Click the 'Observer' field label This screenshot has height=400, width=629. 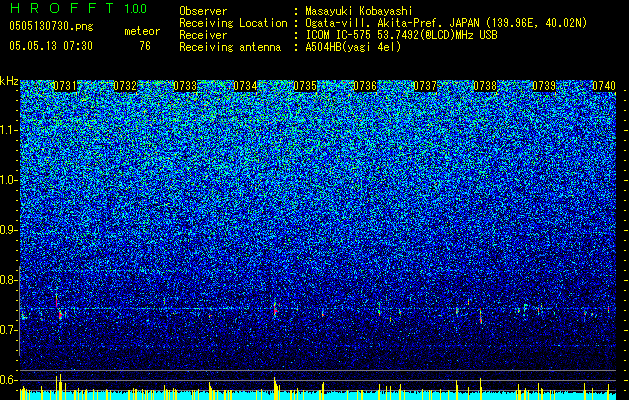pyautogui.click(x=203, y=11)
